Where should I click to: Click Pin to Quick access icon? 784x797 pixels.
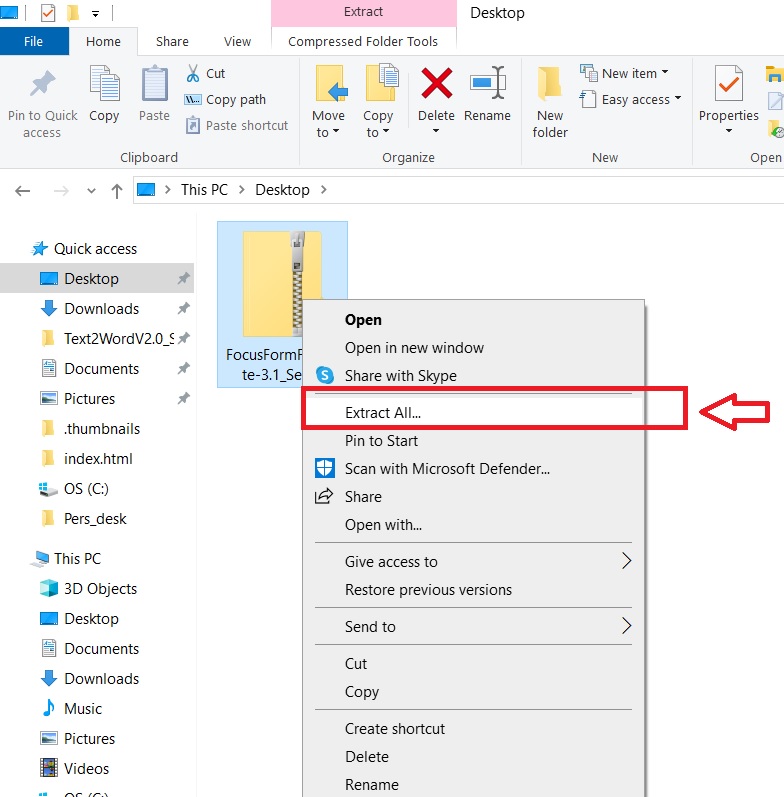click(x=42, y=83)
